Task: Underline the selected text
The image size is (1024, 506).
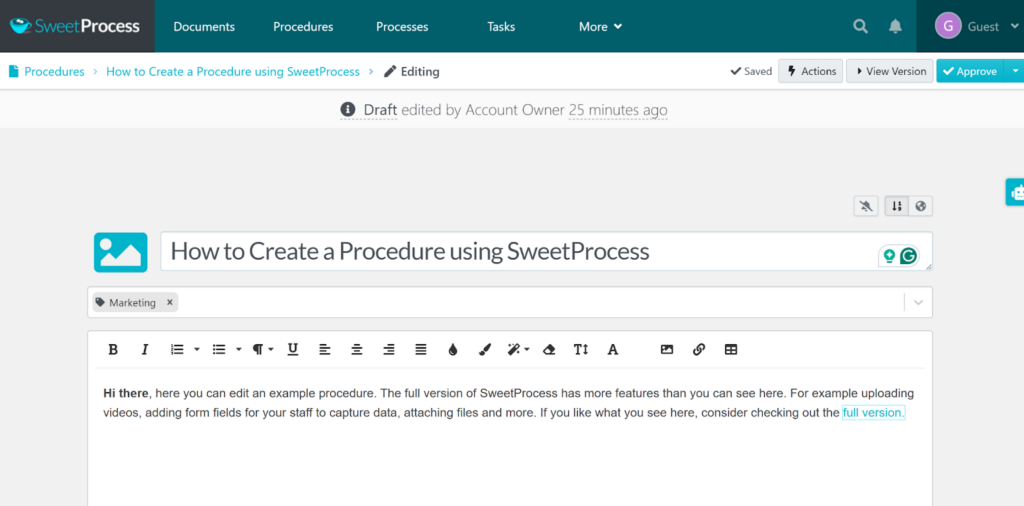Action: pyautogui.click(x=293, y=350)
